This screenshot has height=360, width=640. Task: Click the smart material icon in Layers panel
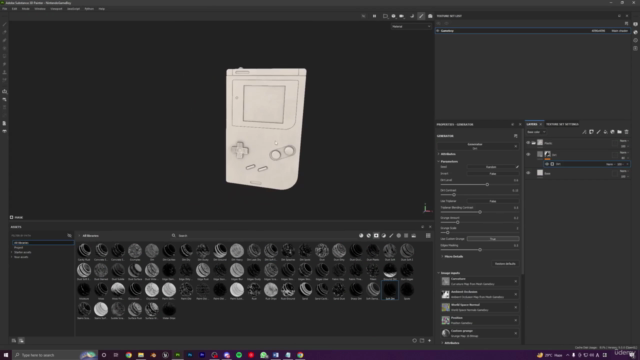[x=612, y=132]
